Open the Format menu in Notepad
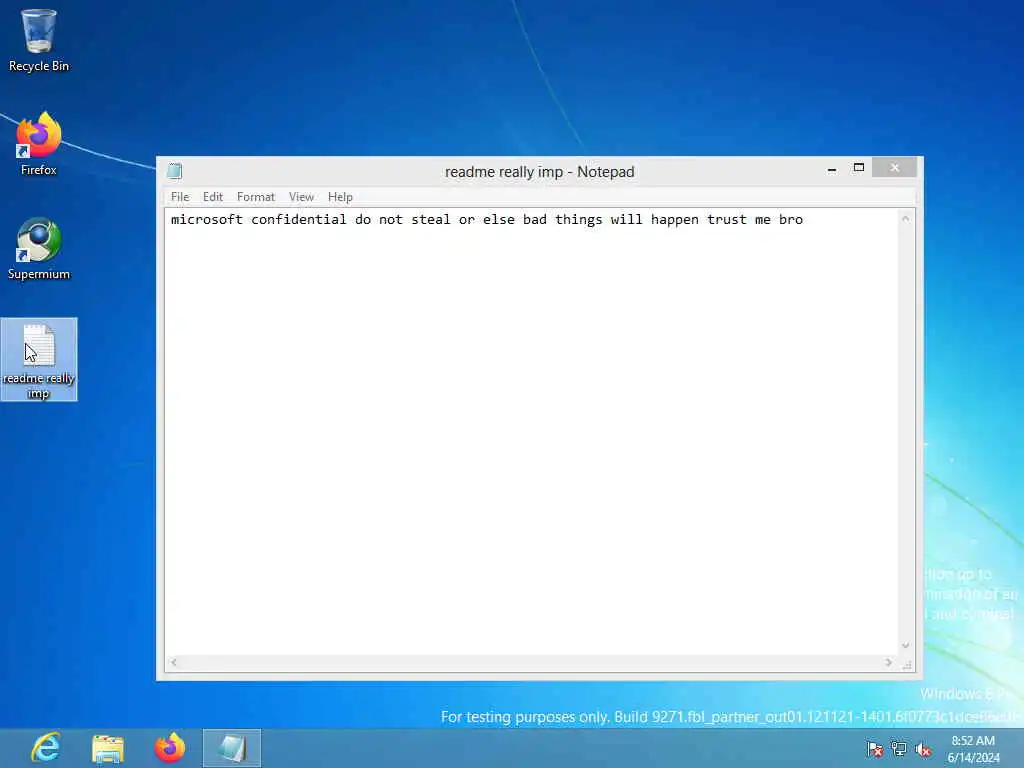This screenshot has width=1024, height=768. point(255,197)
